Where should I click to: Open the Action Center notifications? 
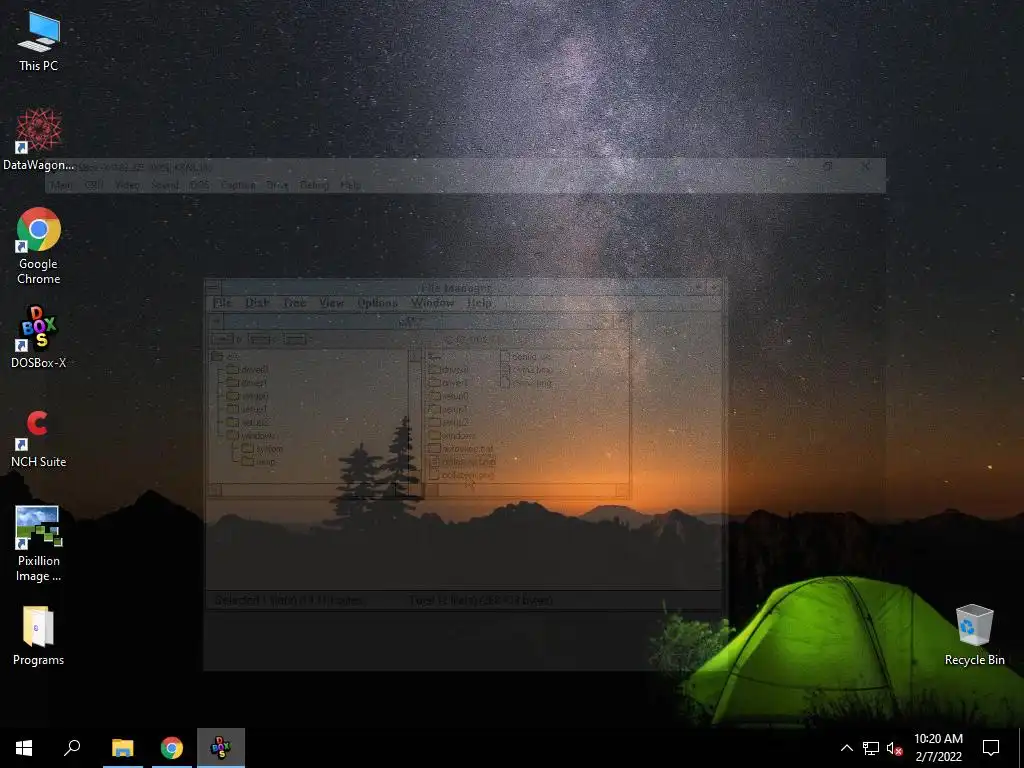coord(991,748)
